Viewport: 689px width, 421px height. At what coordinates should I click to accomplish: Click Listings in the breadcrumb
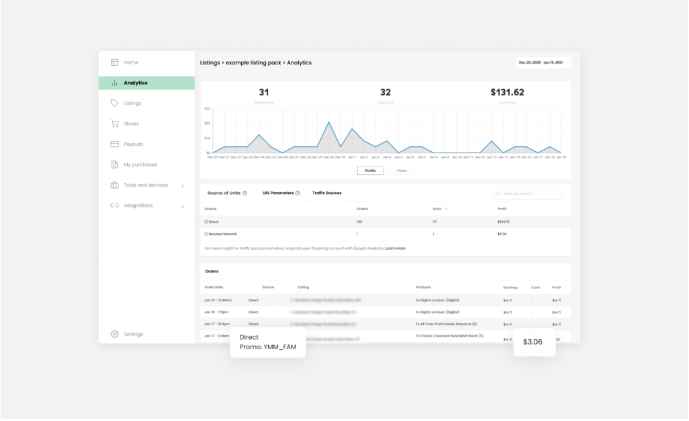tap(210, 63)
